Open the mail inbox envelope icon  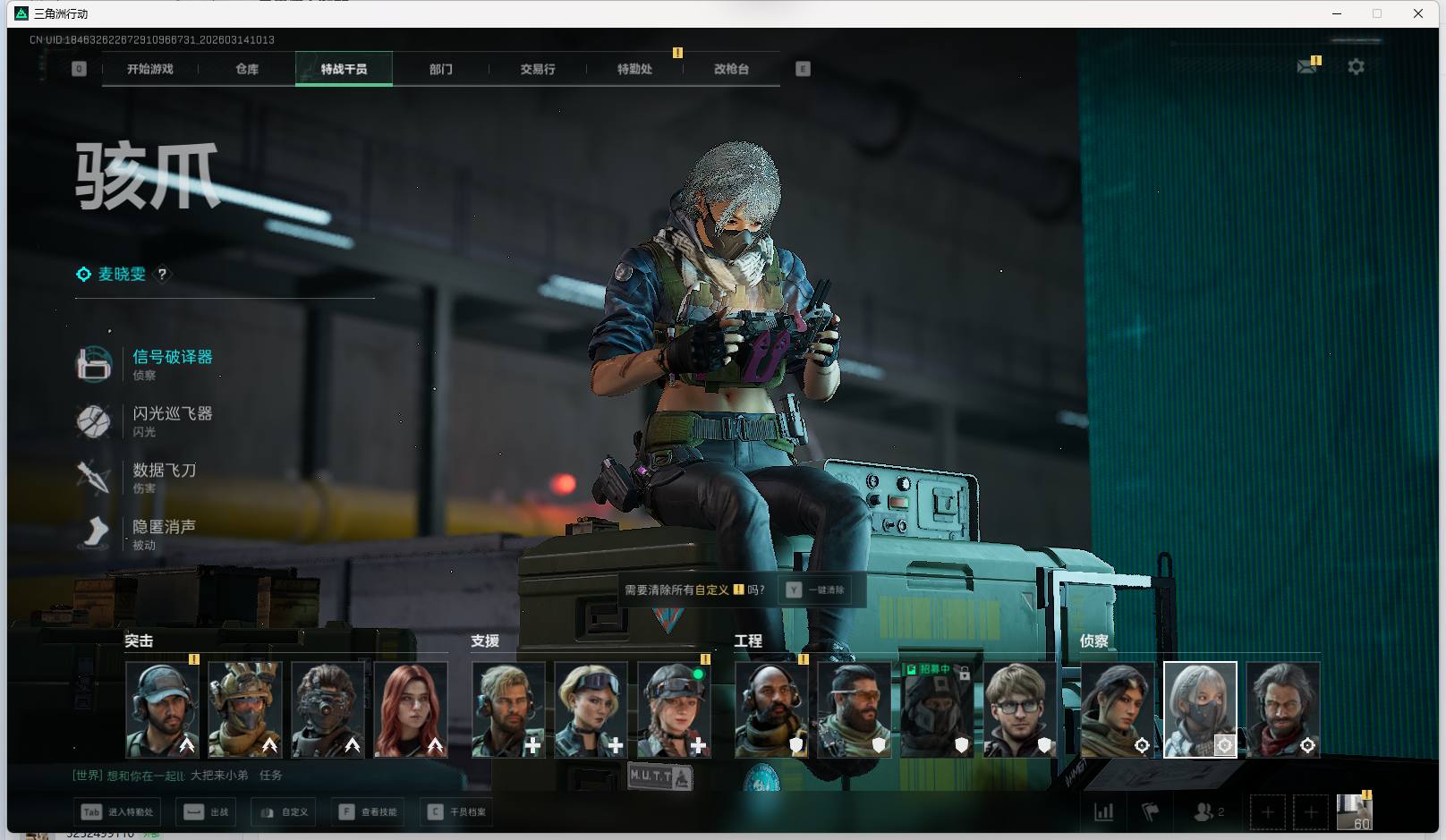pyautogui.click(x=1306, y=67)
